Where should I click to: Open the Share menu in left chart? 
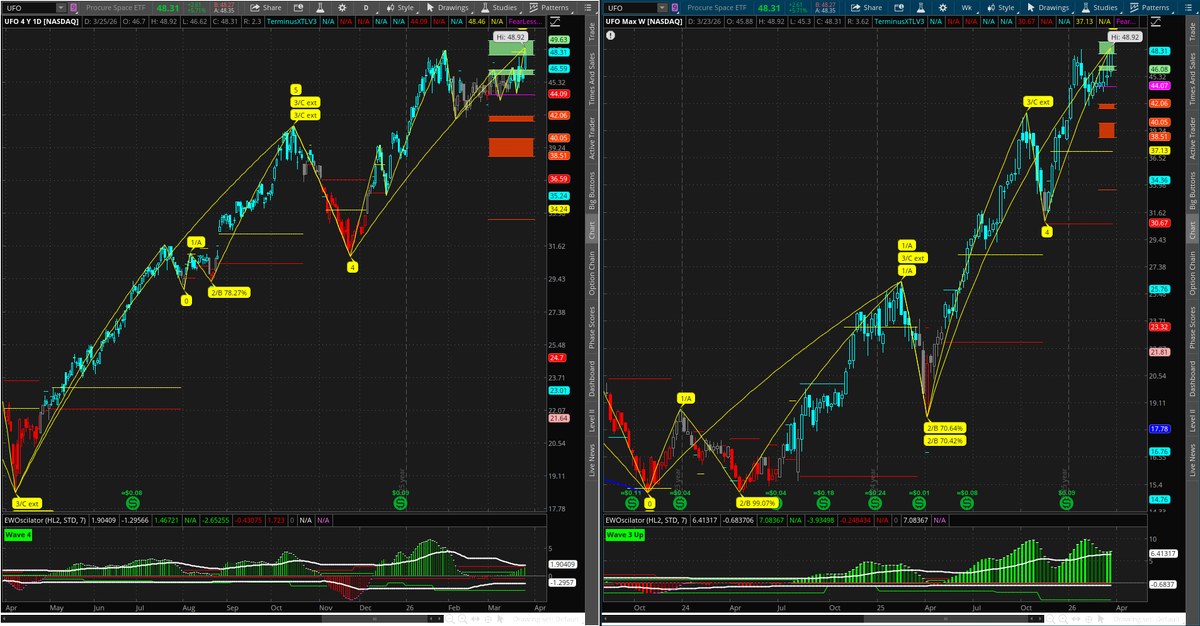[x=266, y=8]
